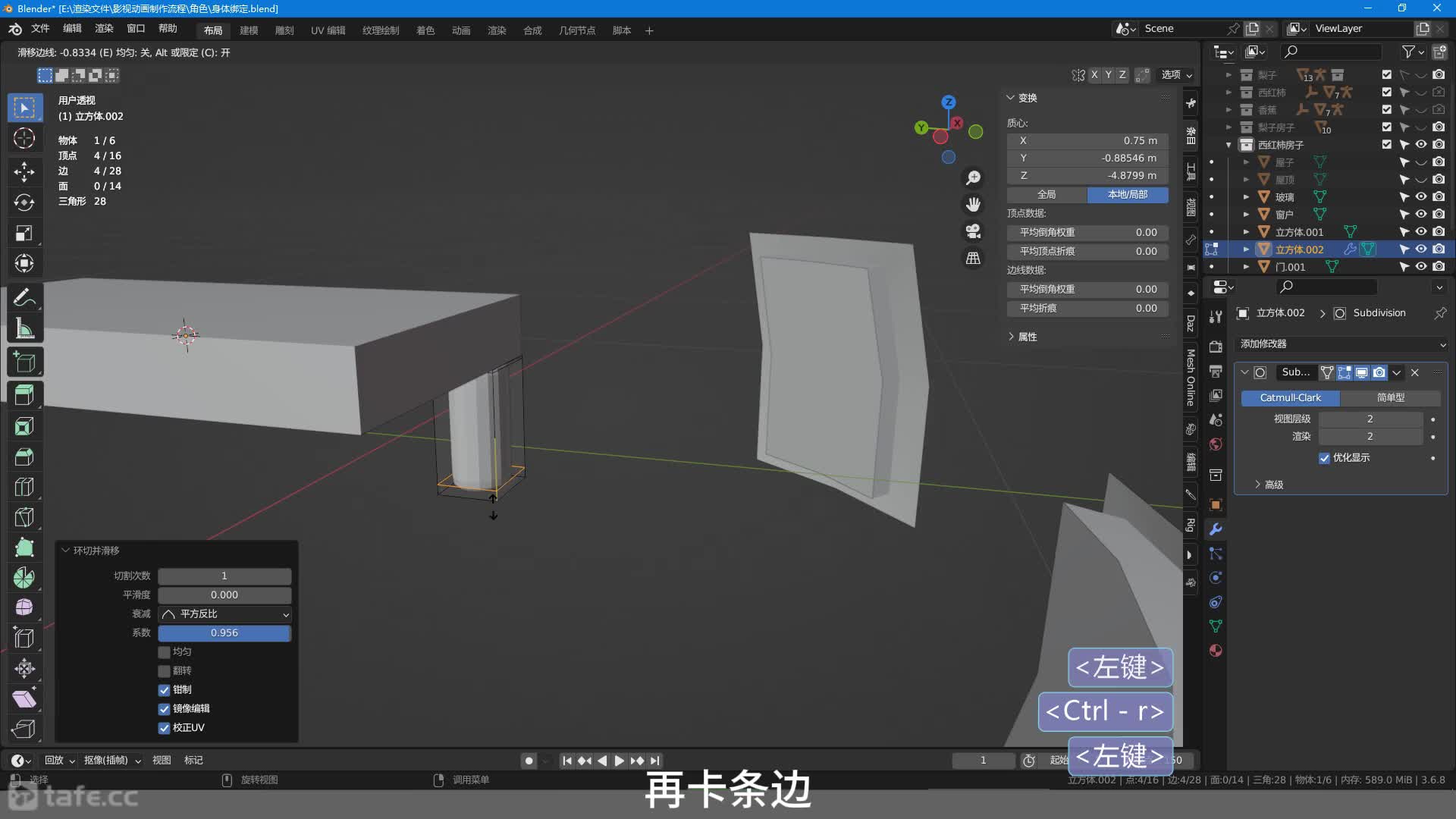Viewport: 1456px width, 819px height.
Task: Hide 立方体.001 with its eye icon
Action: pos(1421,231)
